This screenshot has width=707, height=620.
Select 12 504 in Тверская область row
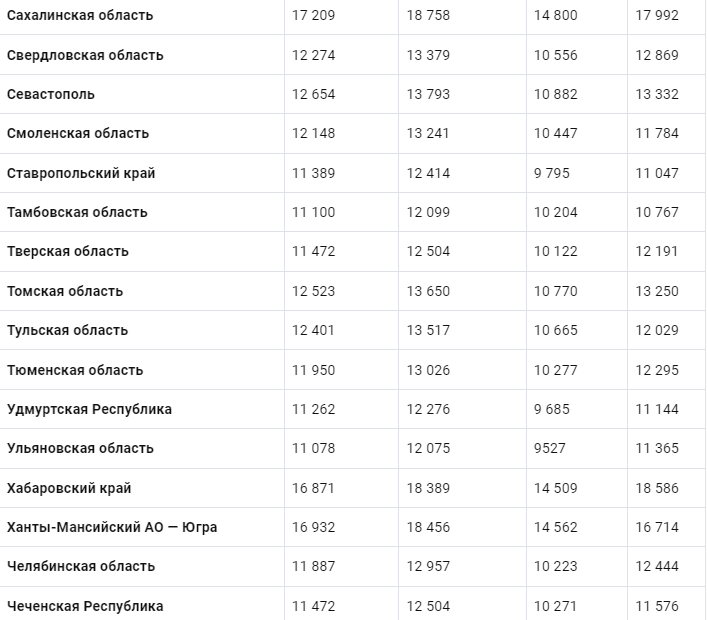coord(428,252)
